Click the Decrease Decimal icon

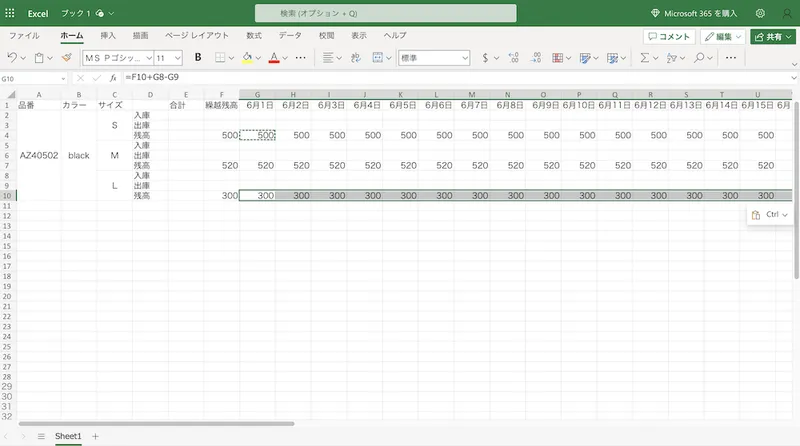tap(536, 58)
